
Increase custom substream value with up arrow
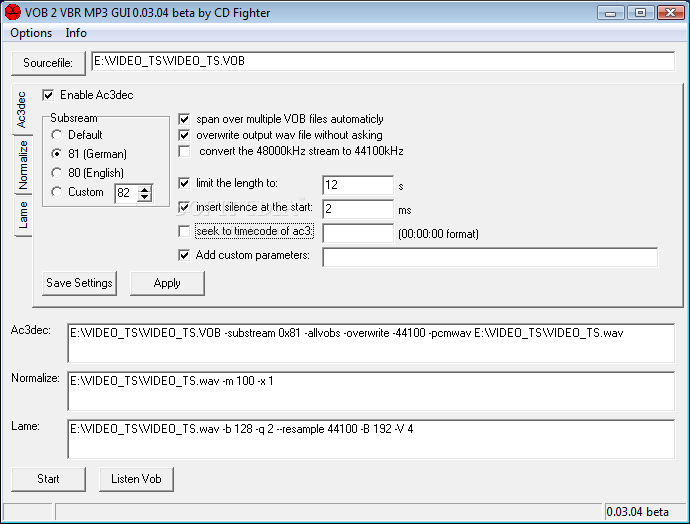(144, 189)
